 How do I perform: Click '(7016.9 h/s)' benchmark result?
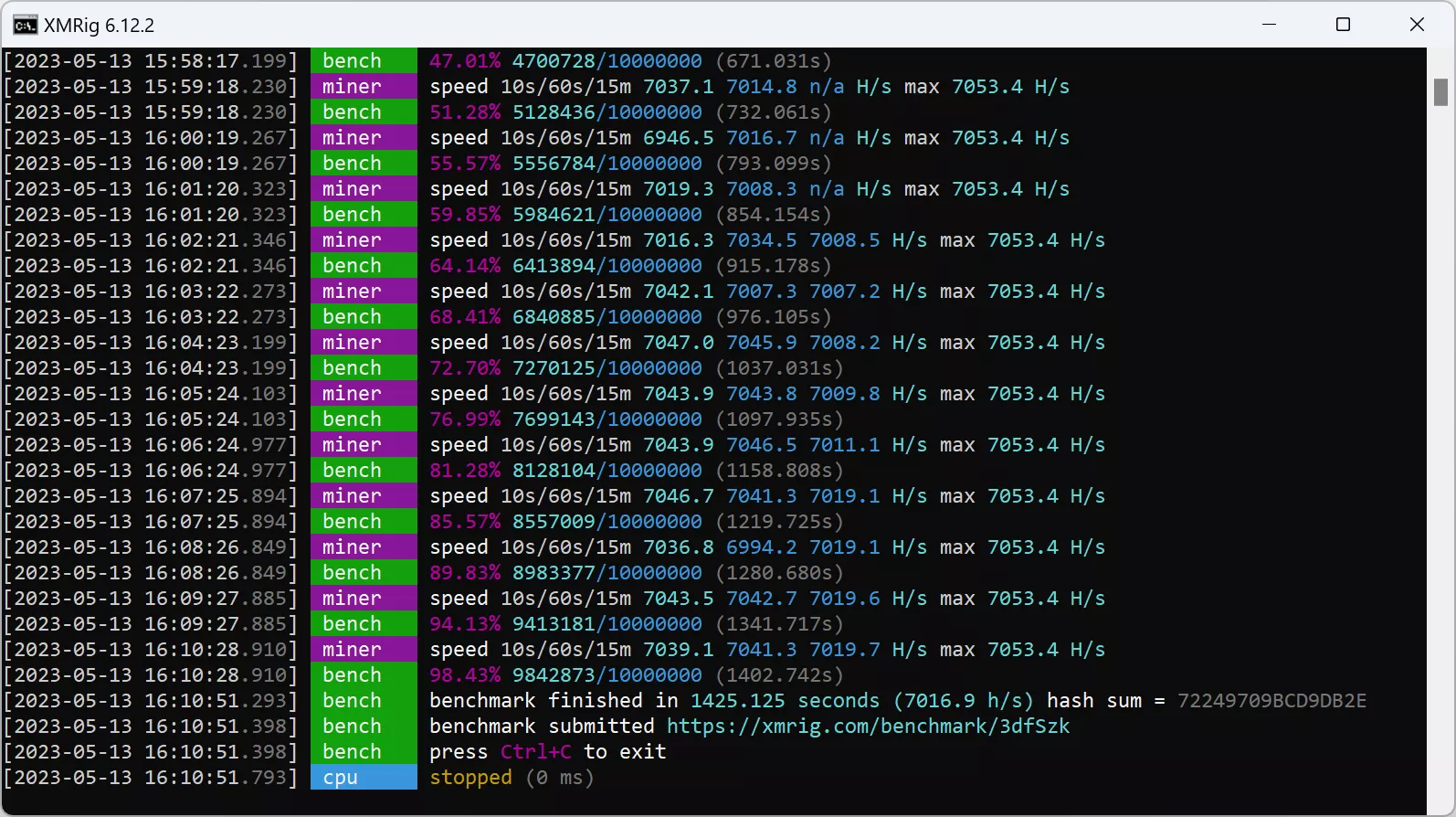(x=963, y=701)
